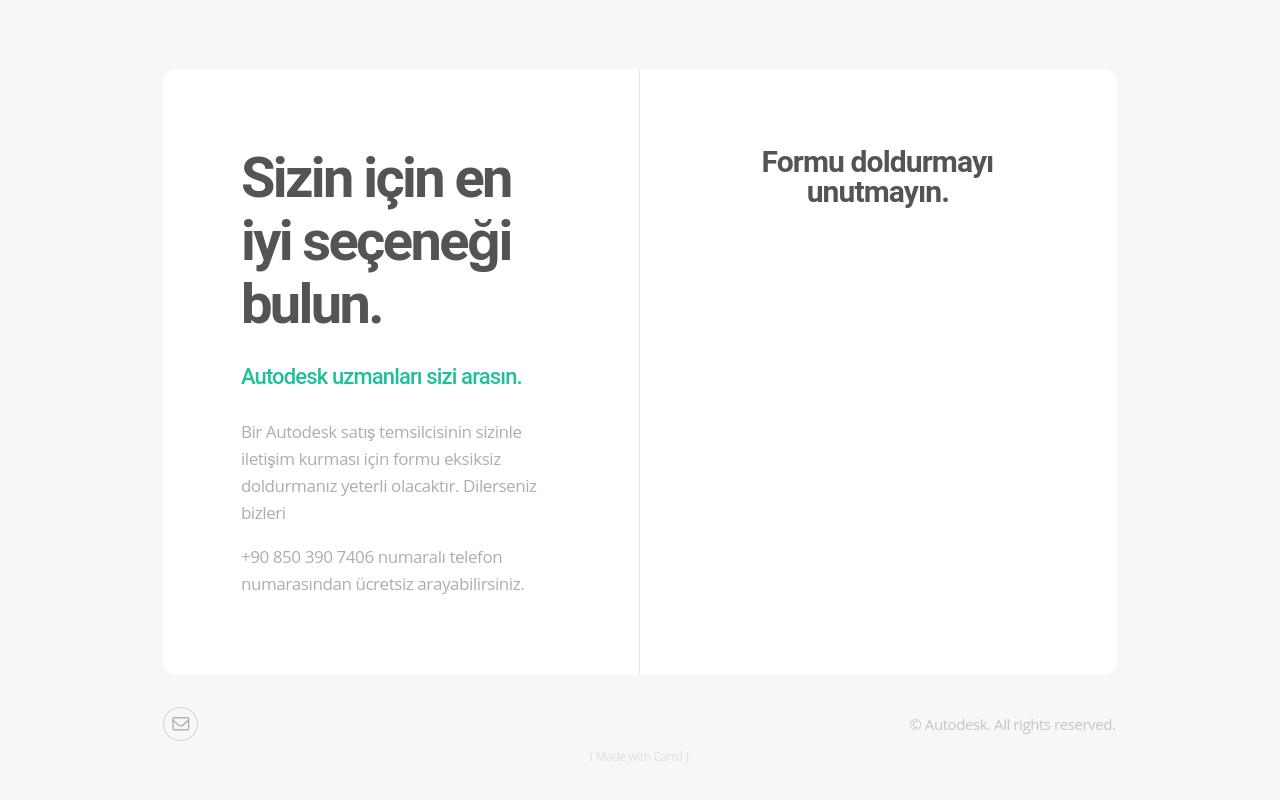
Task: Click '© Autodesk. All rights reserved.' text
Action: coord(1012,724)
